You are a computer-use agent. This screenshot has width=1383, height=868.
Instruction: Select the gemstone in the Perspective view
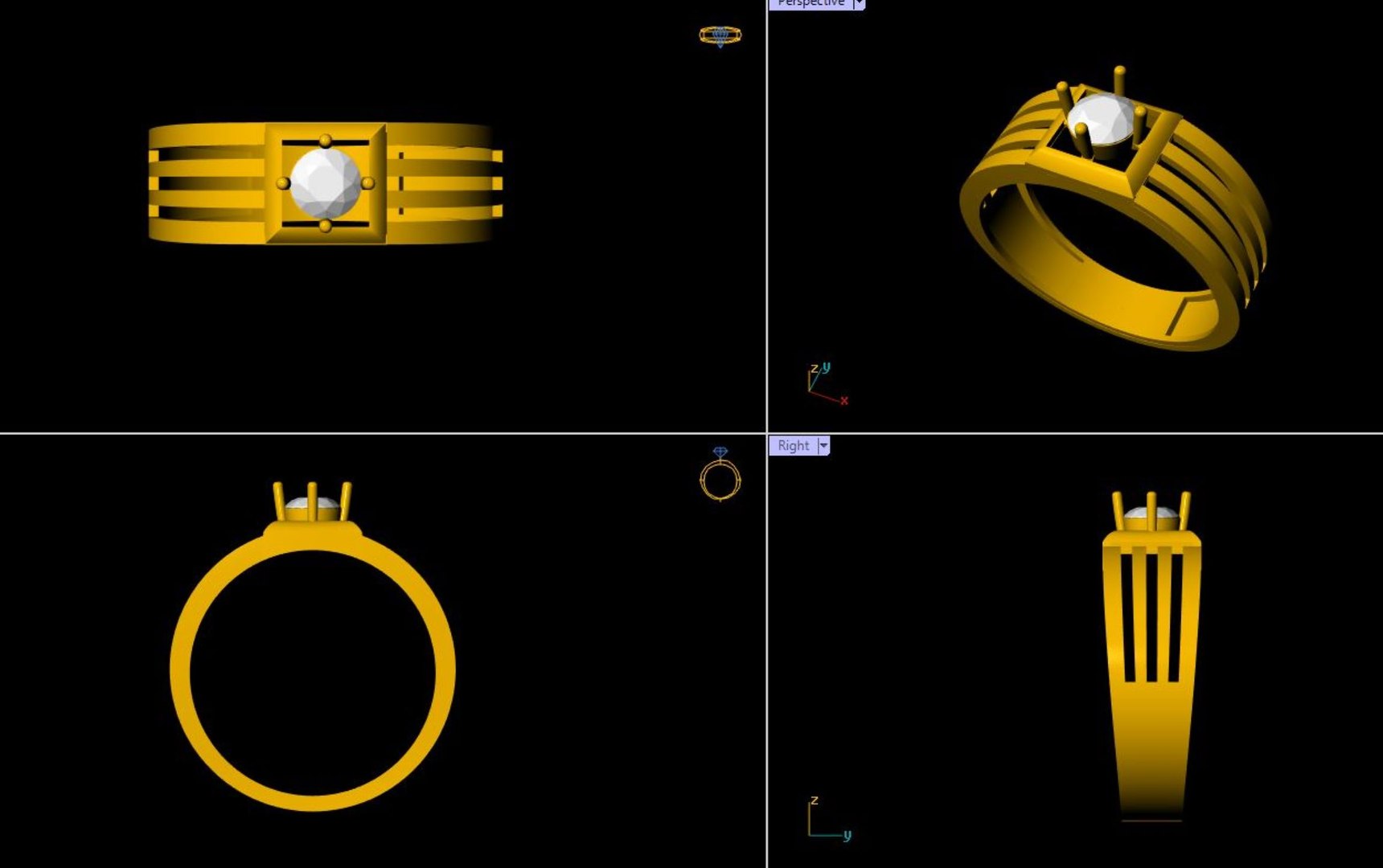tap(1102, 121)
